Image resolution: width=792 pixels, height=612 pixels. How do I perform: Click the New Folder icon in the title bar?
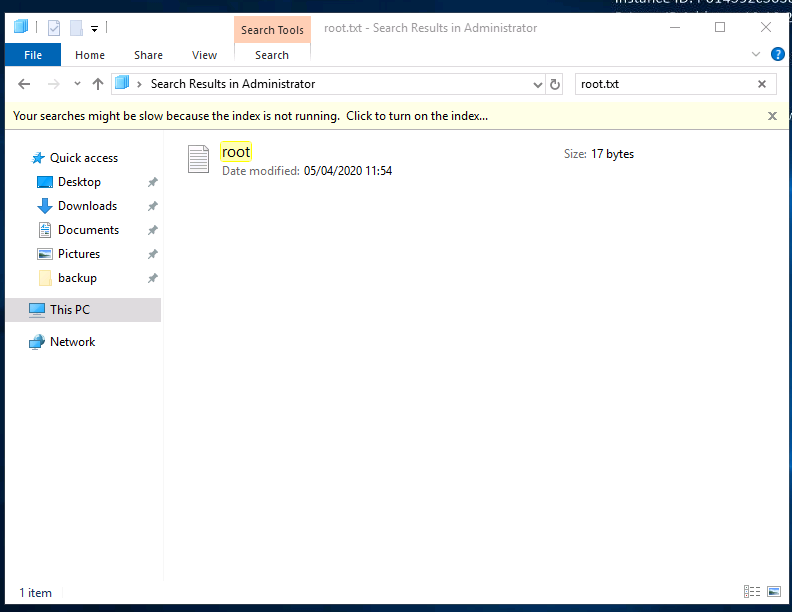76,28
